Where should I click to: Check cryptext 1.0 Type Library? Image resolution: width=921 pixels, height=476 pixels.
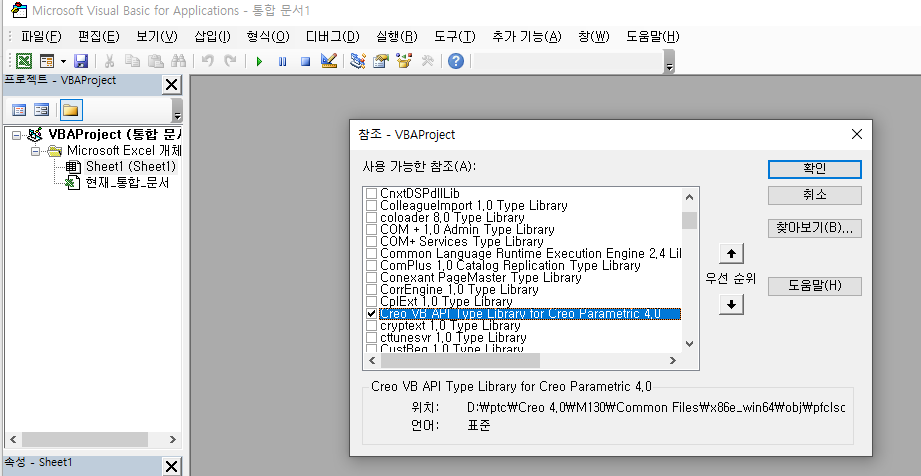tap(371, 326)
